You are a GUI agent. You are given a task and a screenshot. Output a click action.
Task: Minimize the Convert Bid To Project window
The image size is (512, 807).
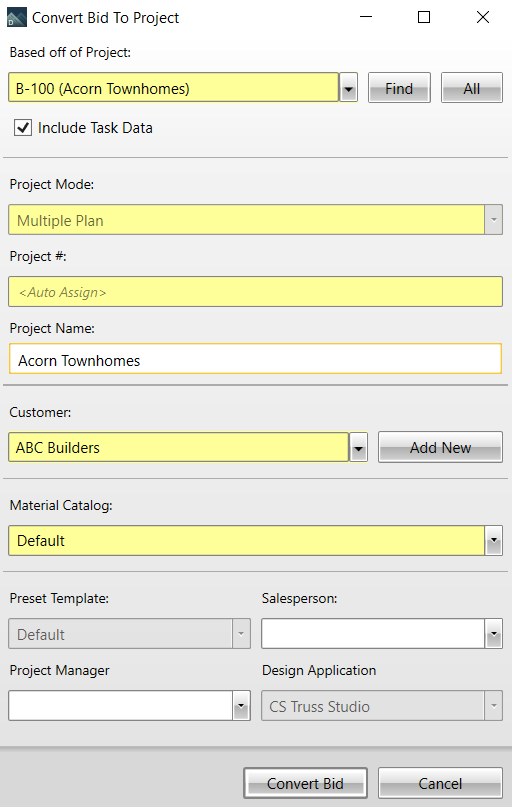[366, 17]
